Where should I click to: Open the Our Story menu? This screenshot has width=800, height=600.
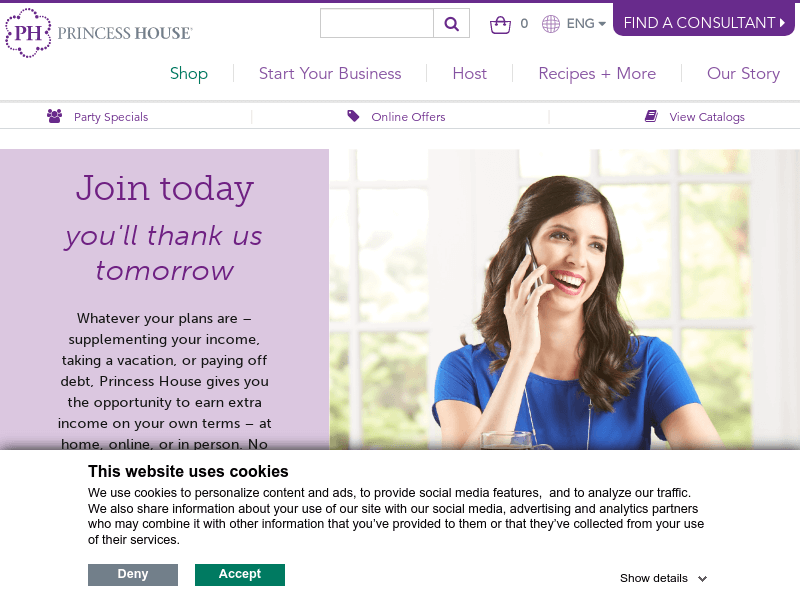(x=743, y=73)
